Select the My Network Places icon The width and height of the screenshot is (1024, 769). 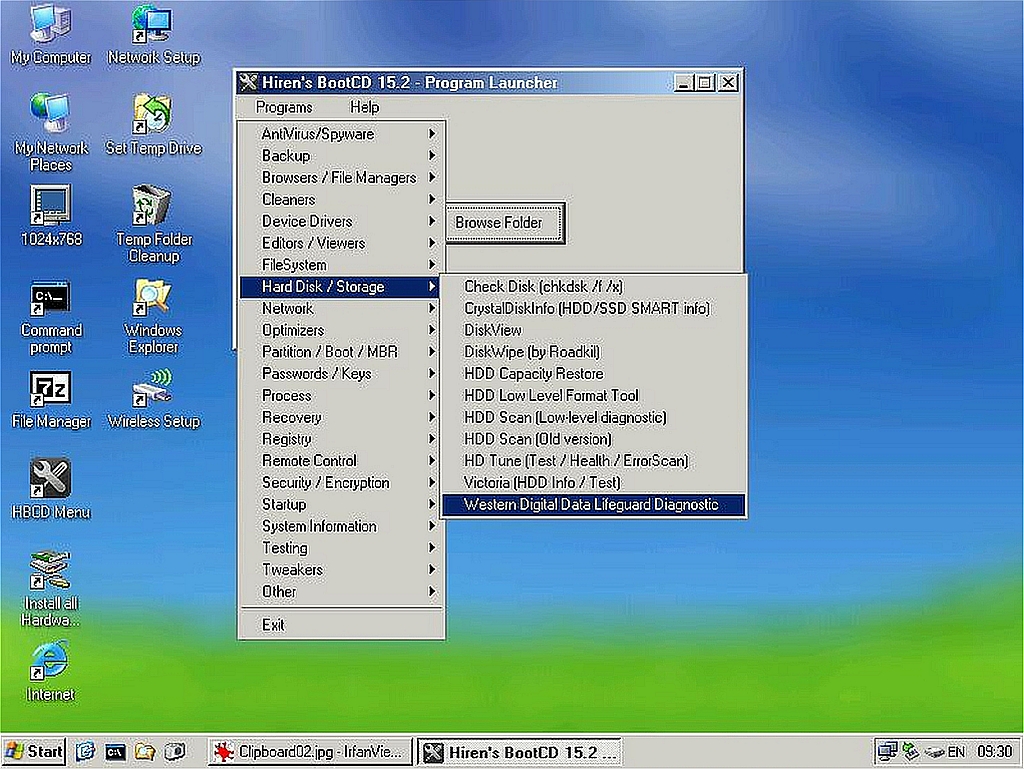51,133
